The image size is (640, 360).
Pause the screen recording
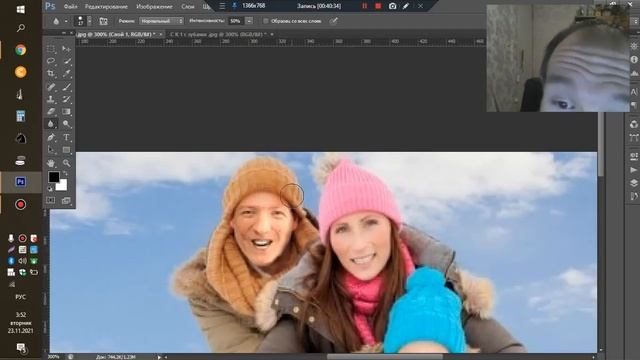point(364,6)
